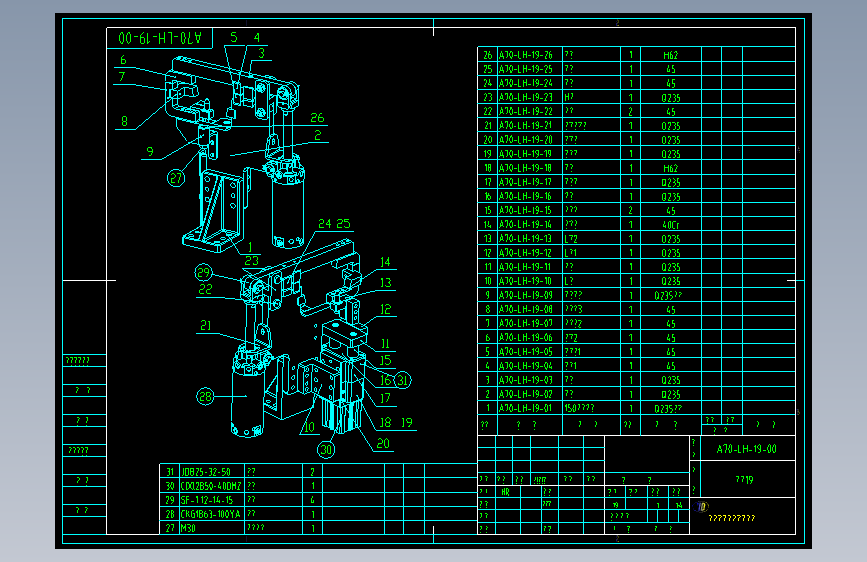This screenshot has height=562, width=867.
Task: Click A70-LH-19-22 in the table
Action: [x=525, y=111]
